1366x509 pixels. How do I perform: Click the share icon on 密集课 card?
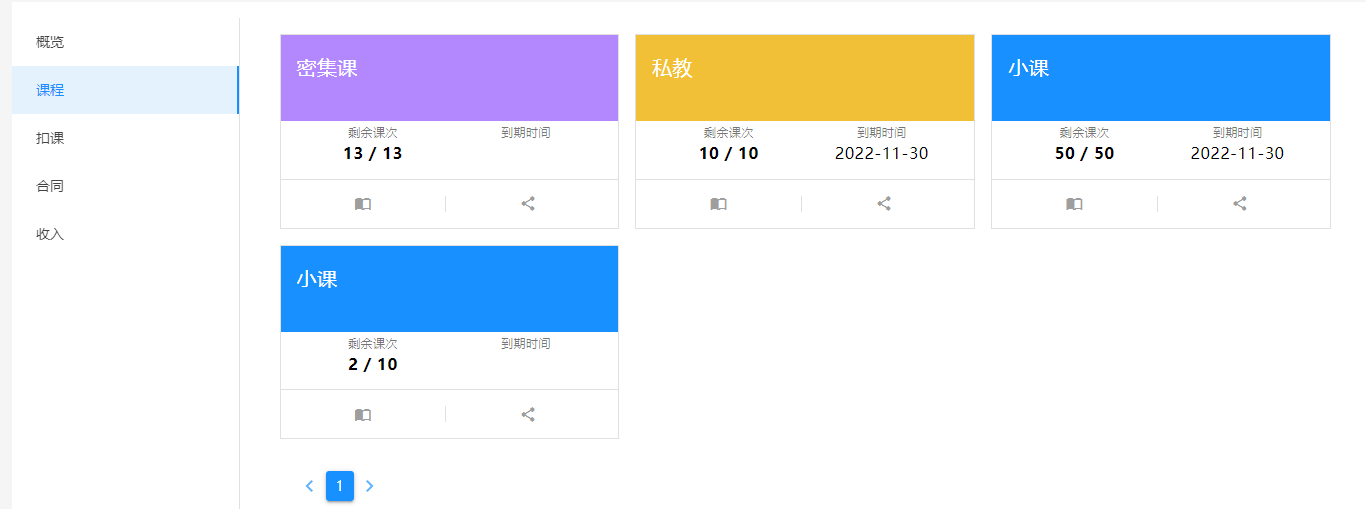coord(528,204)
